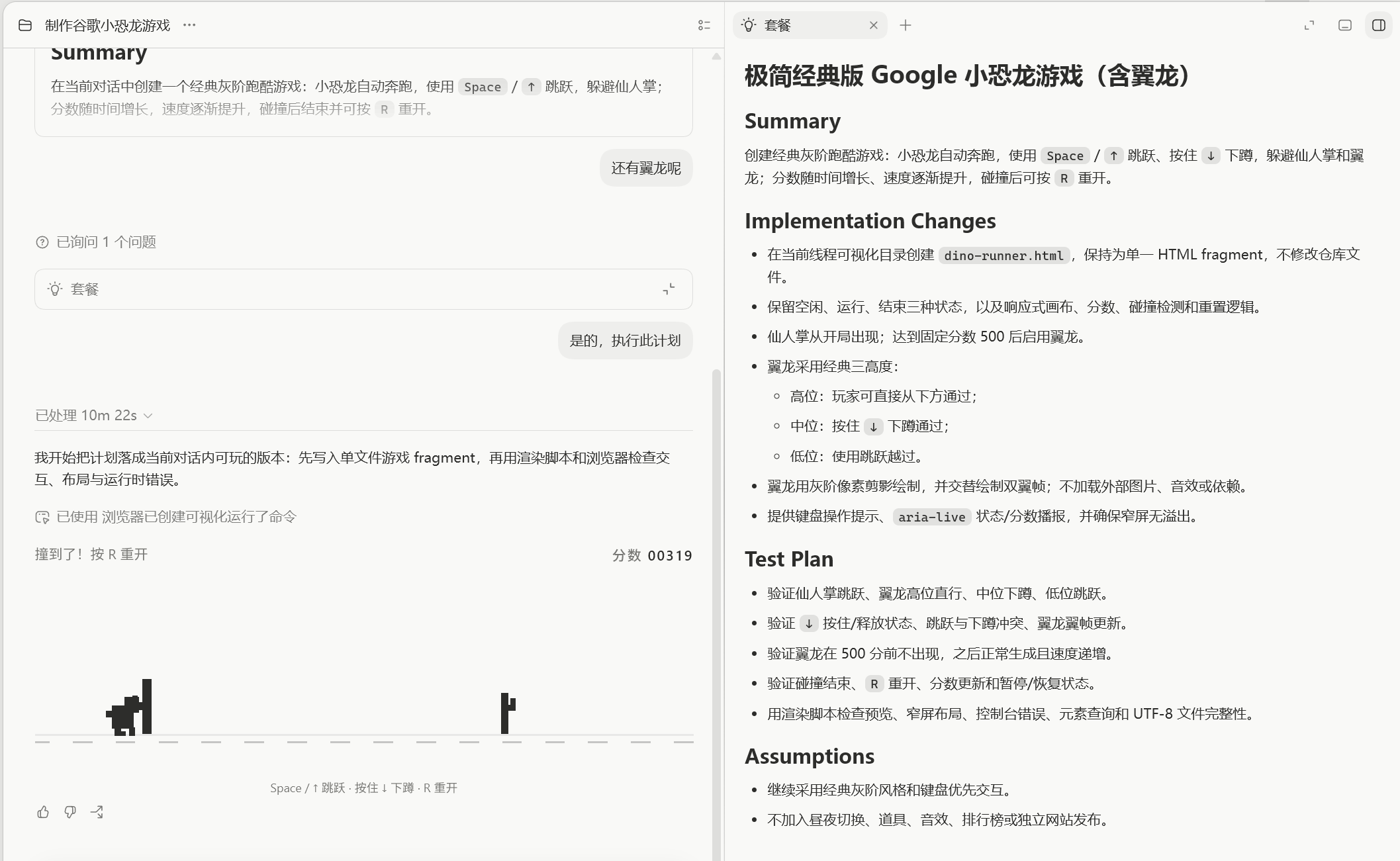Collapse the 套餐 plan card in the chat
The image size is (1400, 861).
(x=669, y=289)
